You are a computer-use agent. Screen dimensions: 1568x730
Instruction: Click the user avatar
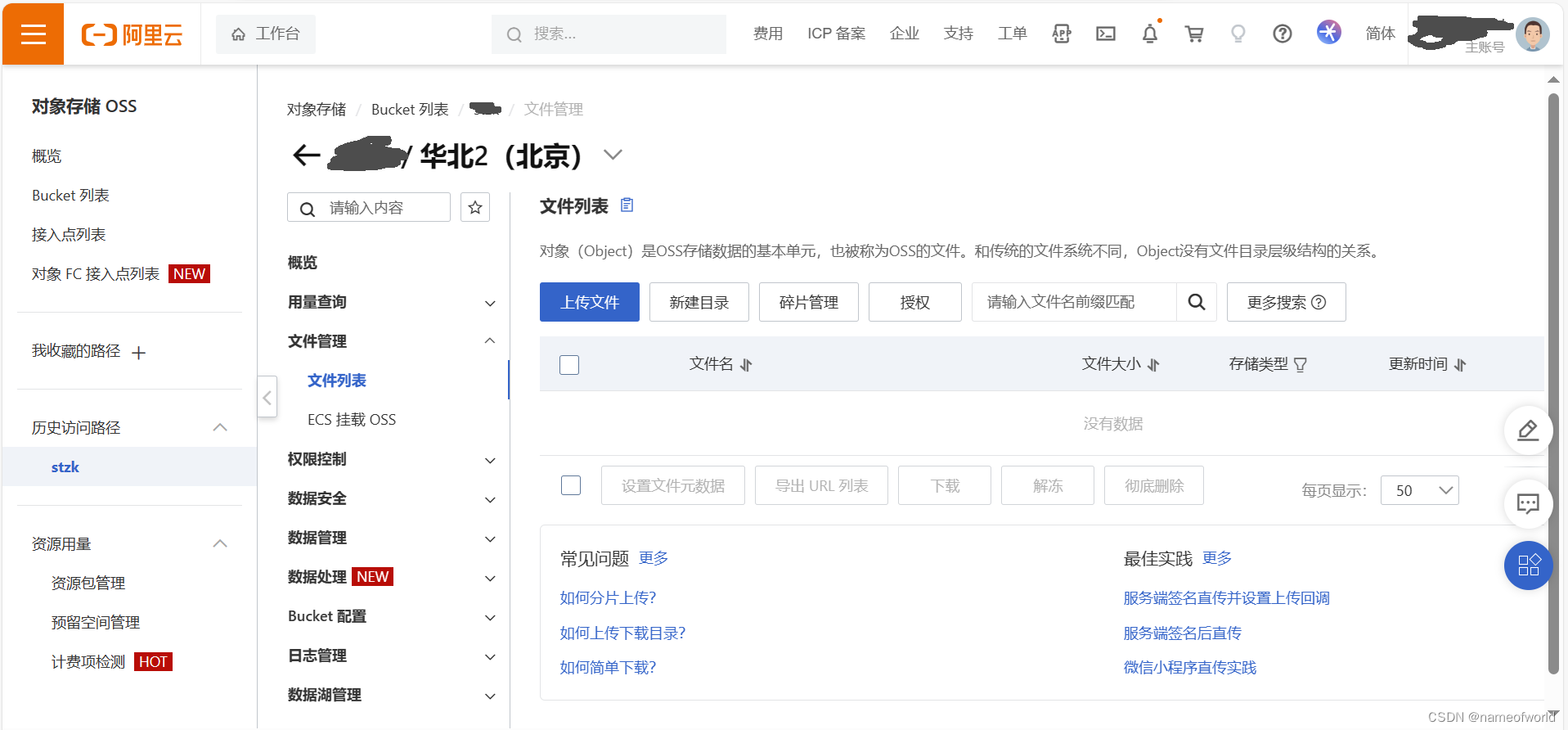1533,34
